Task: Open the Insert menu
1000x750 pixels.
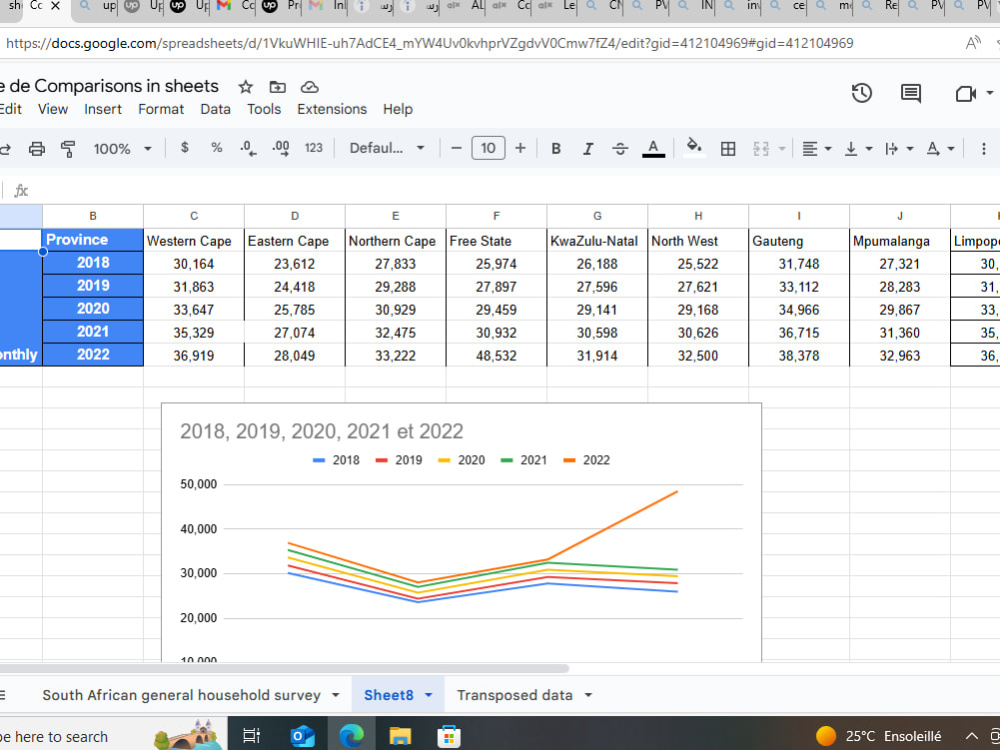Action: pos(103,109)
